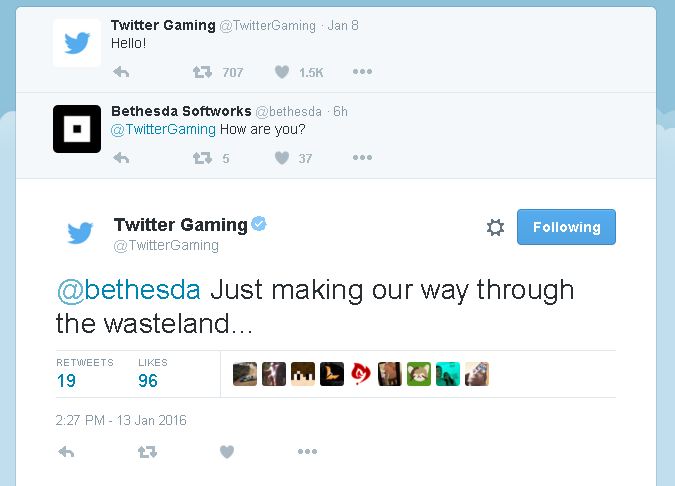Open the gear settings menu
The image size is (675, 486).
(x=495, y=228)
